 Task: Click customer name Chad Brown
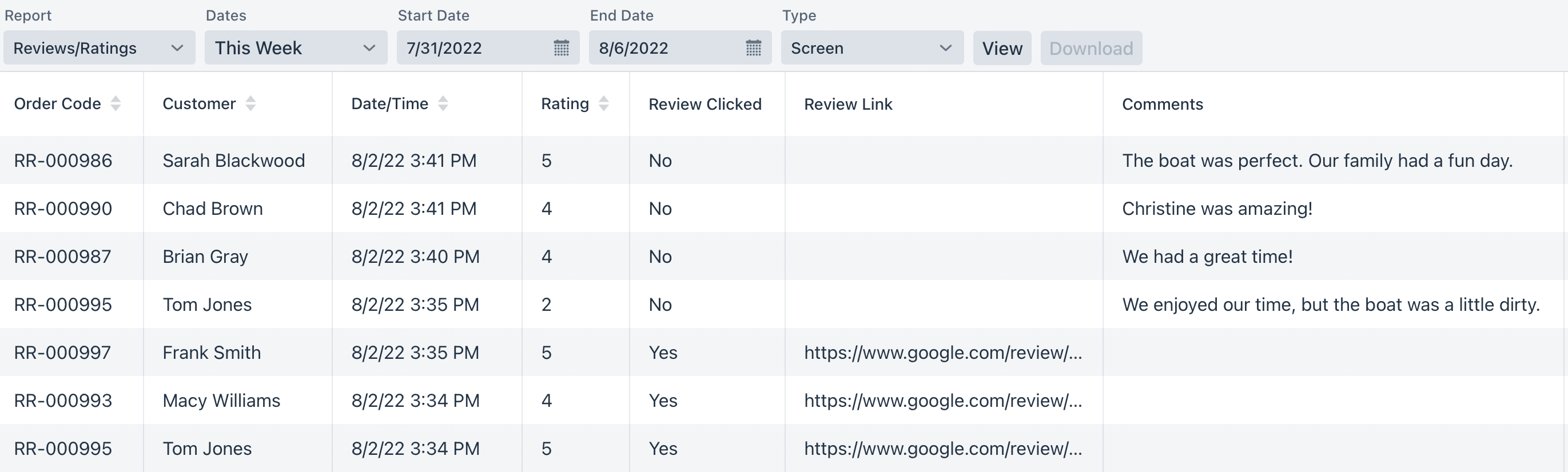pyautogui.click(x=212, y=209)
